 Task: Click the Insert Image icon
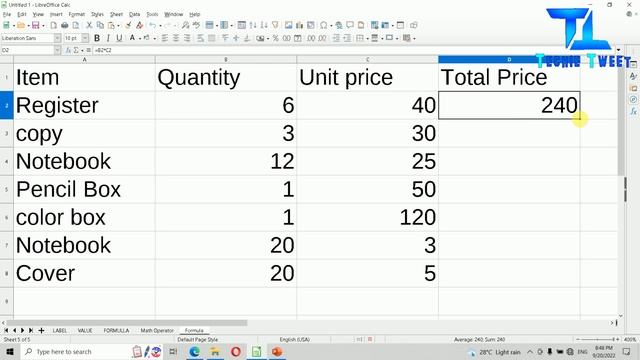tap(289, 25)
